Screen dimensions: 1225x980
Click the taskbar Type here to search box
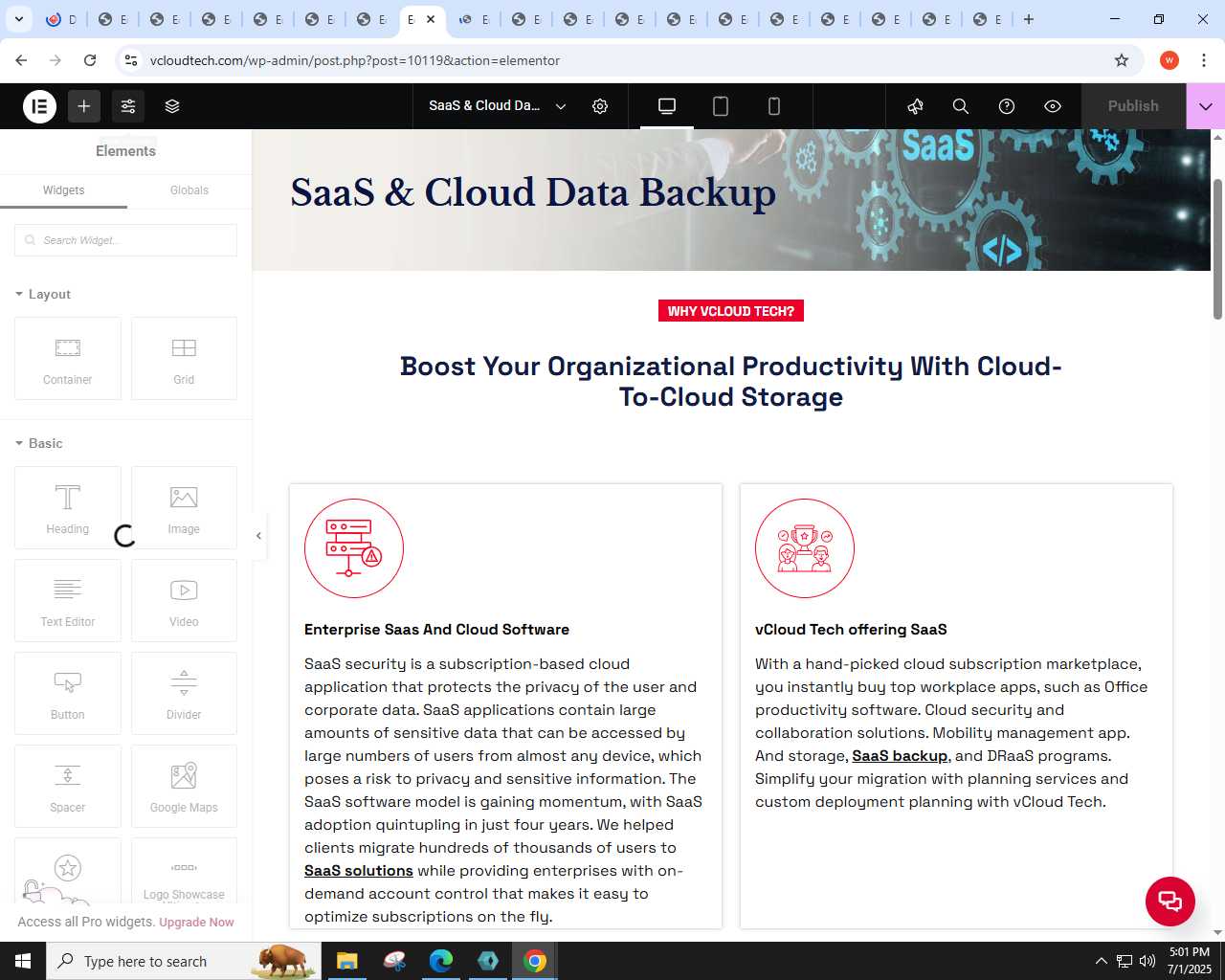point(182,961)
